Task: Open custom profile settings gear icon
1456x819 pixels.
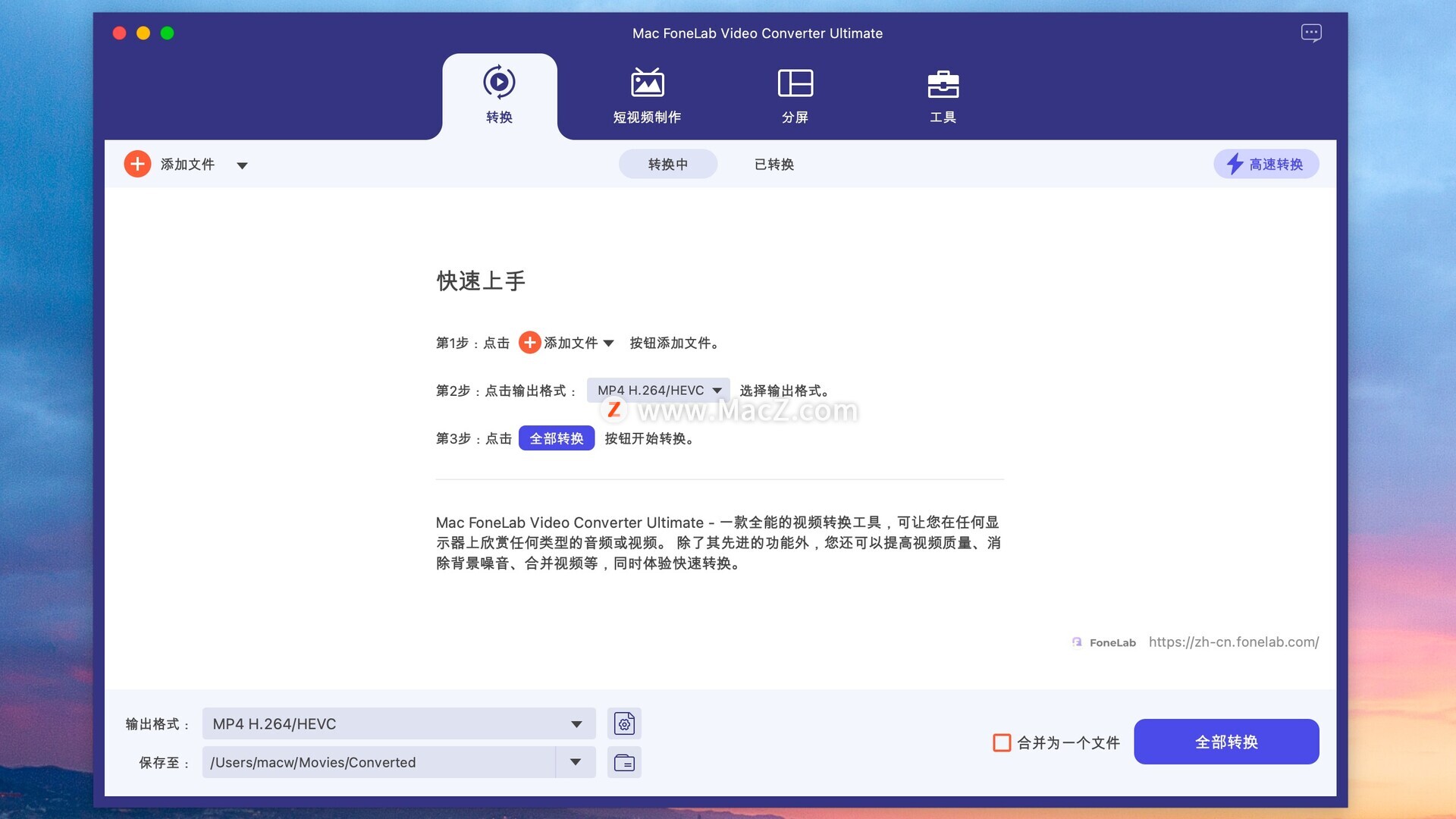Action: 624,723
